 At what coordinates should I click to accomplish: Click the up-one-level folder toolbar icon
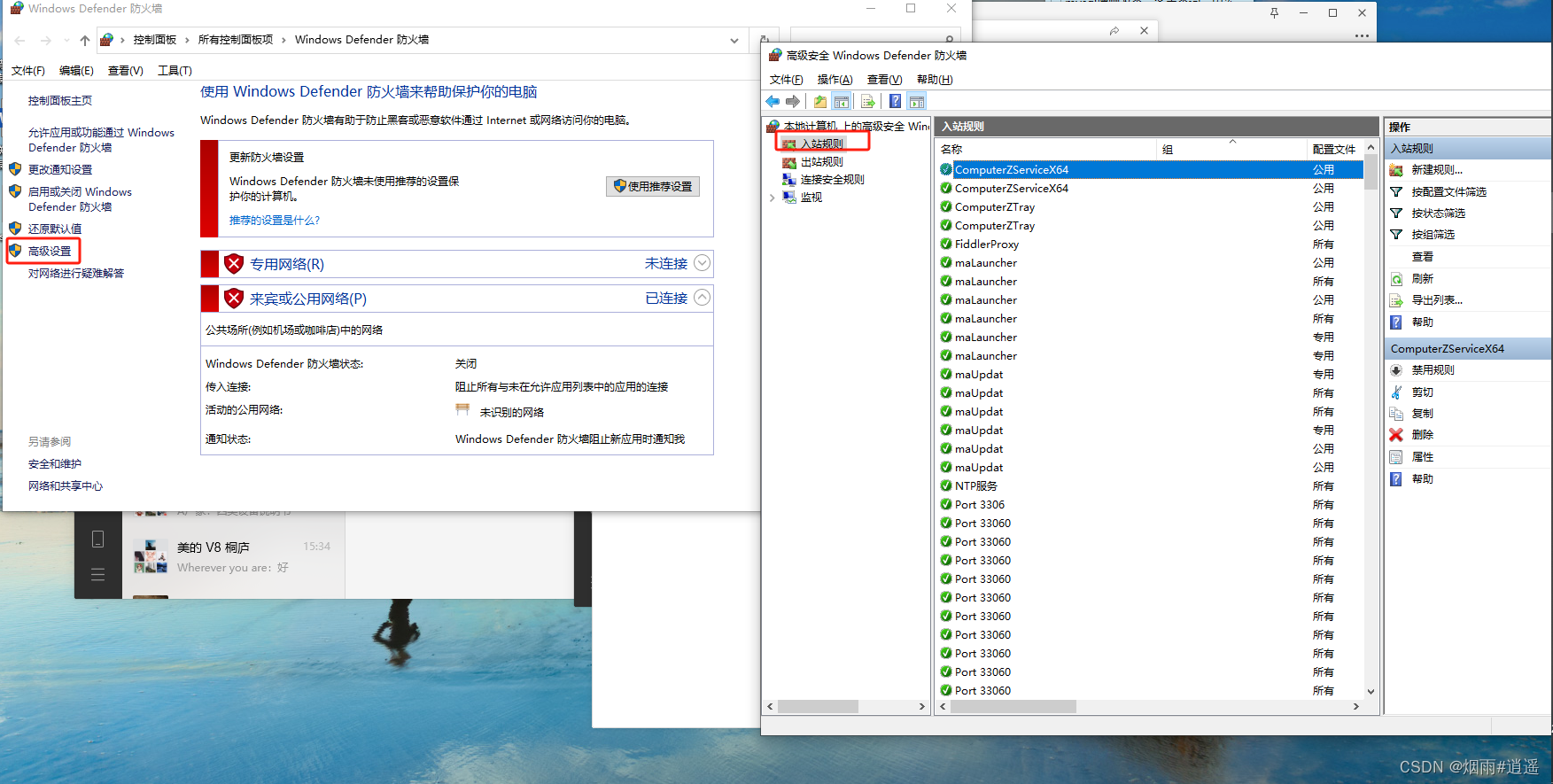(820, 101)
